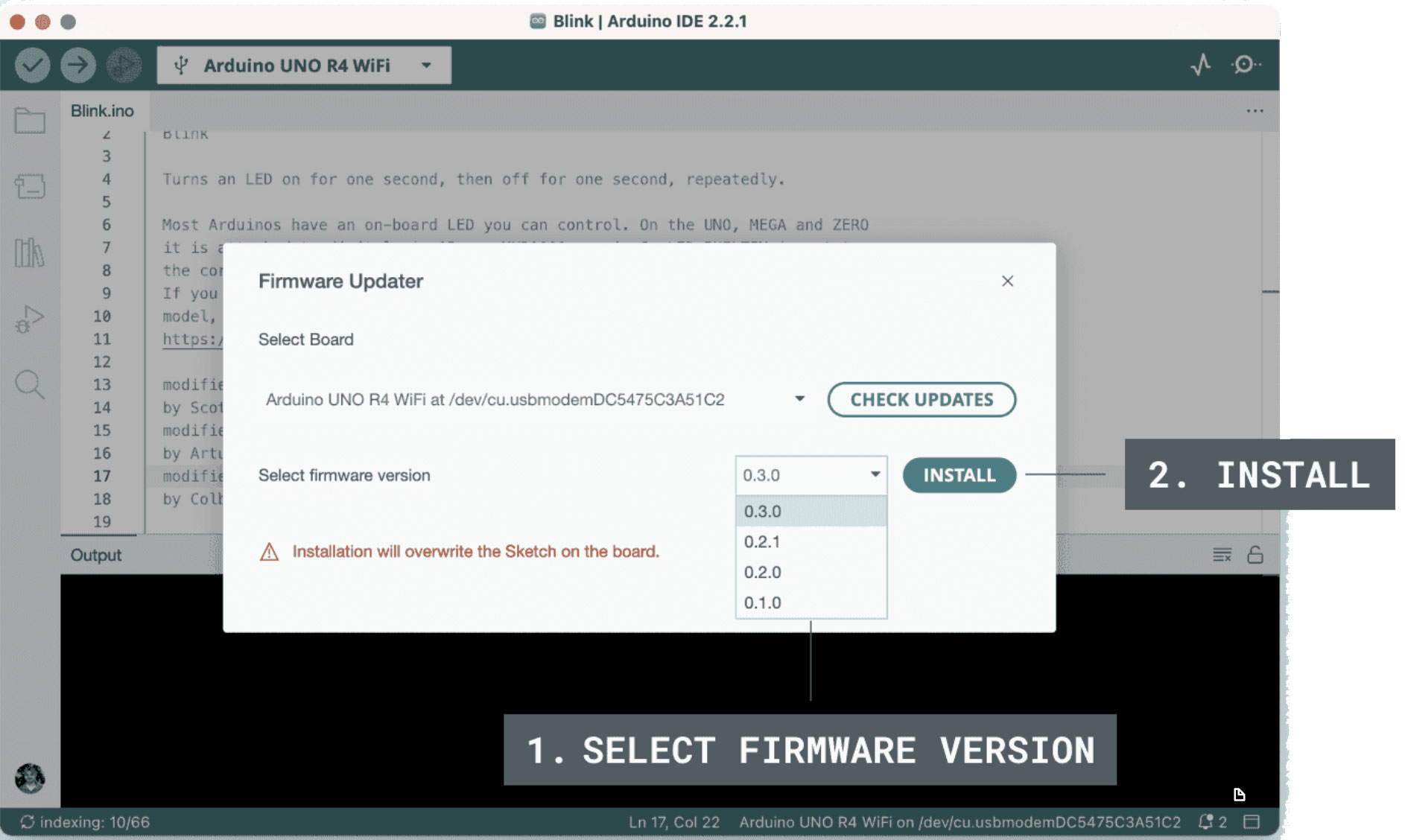Choose firmware version 0.1.0 from list
Viewport: 1405px width, 840px height.
tap(811, 603)
